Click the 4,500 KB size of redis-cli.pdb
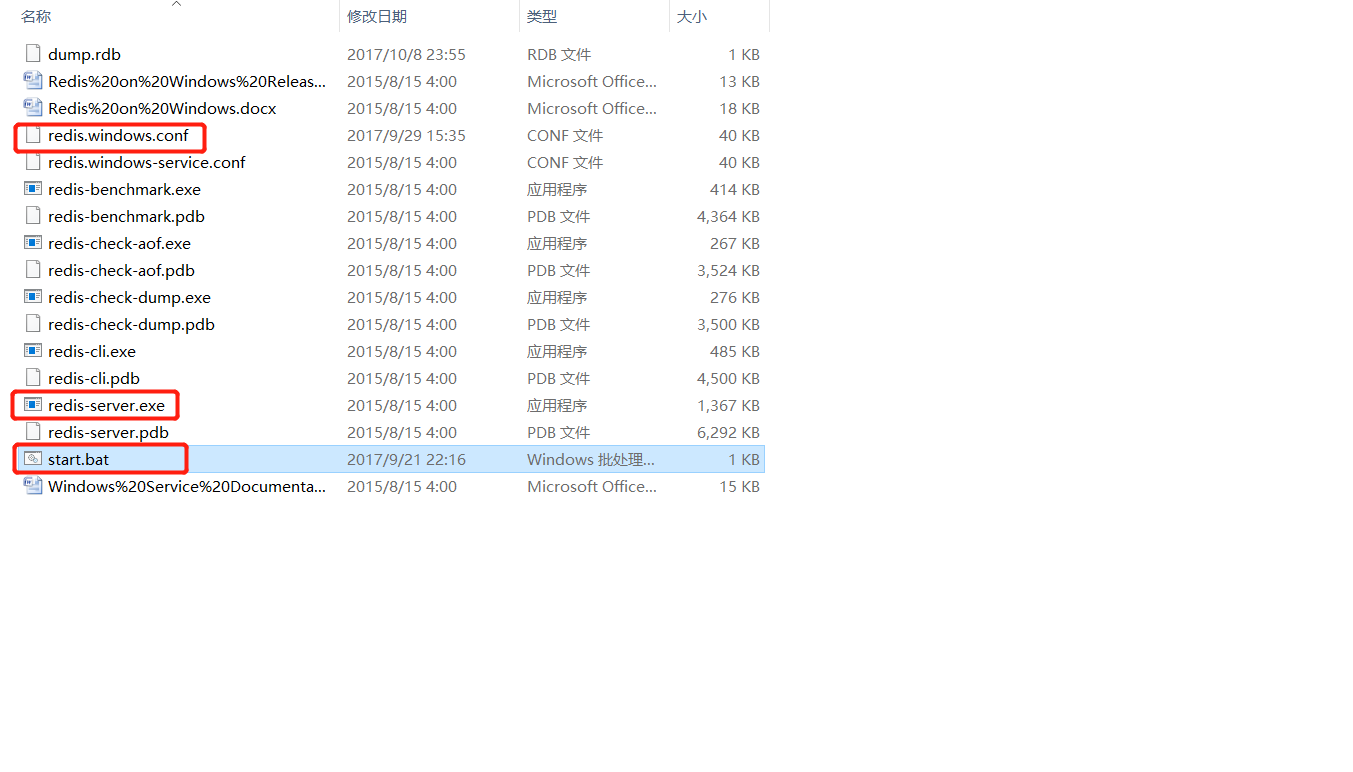Viewport: 1353px width, 772px height. click(728, 378)
